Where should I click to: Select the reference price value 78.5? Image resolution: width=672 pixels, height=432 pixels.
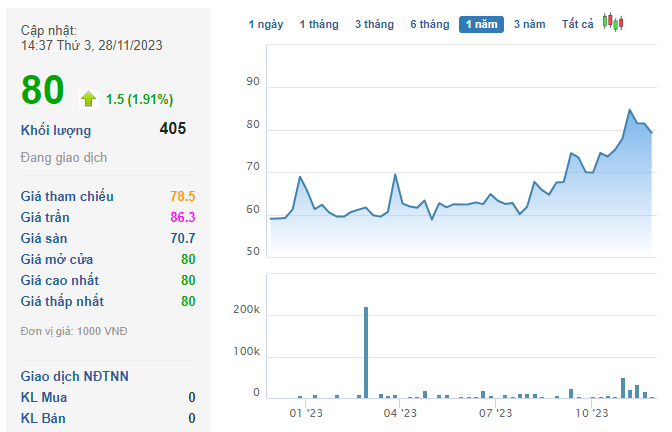tap(182, 197)
